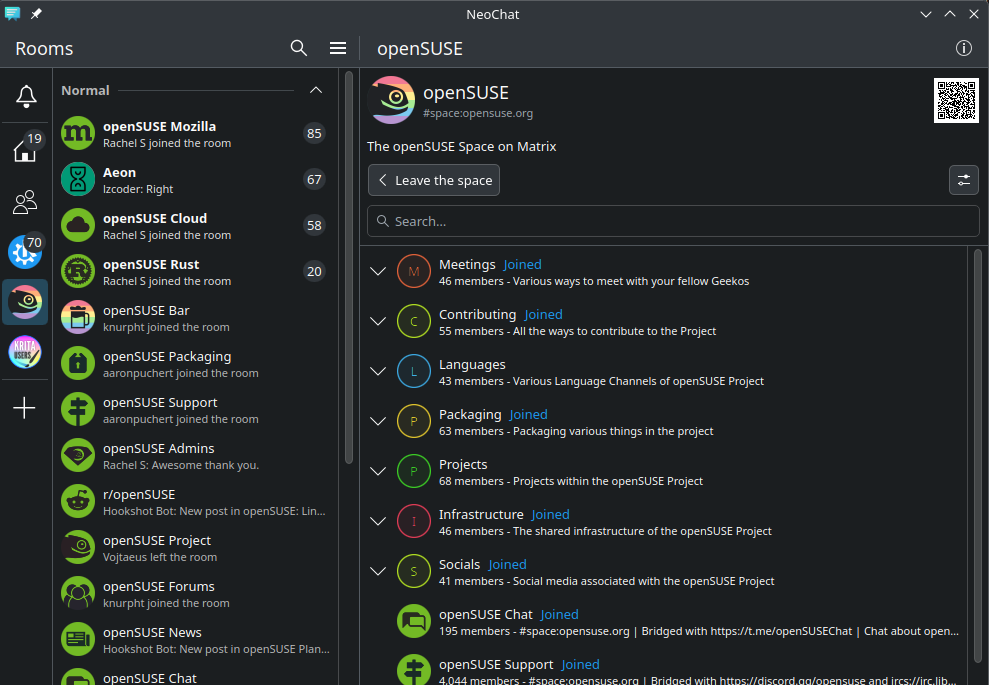Collapse the Normal rooms section

click(x=316, y=90)
